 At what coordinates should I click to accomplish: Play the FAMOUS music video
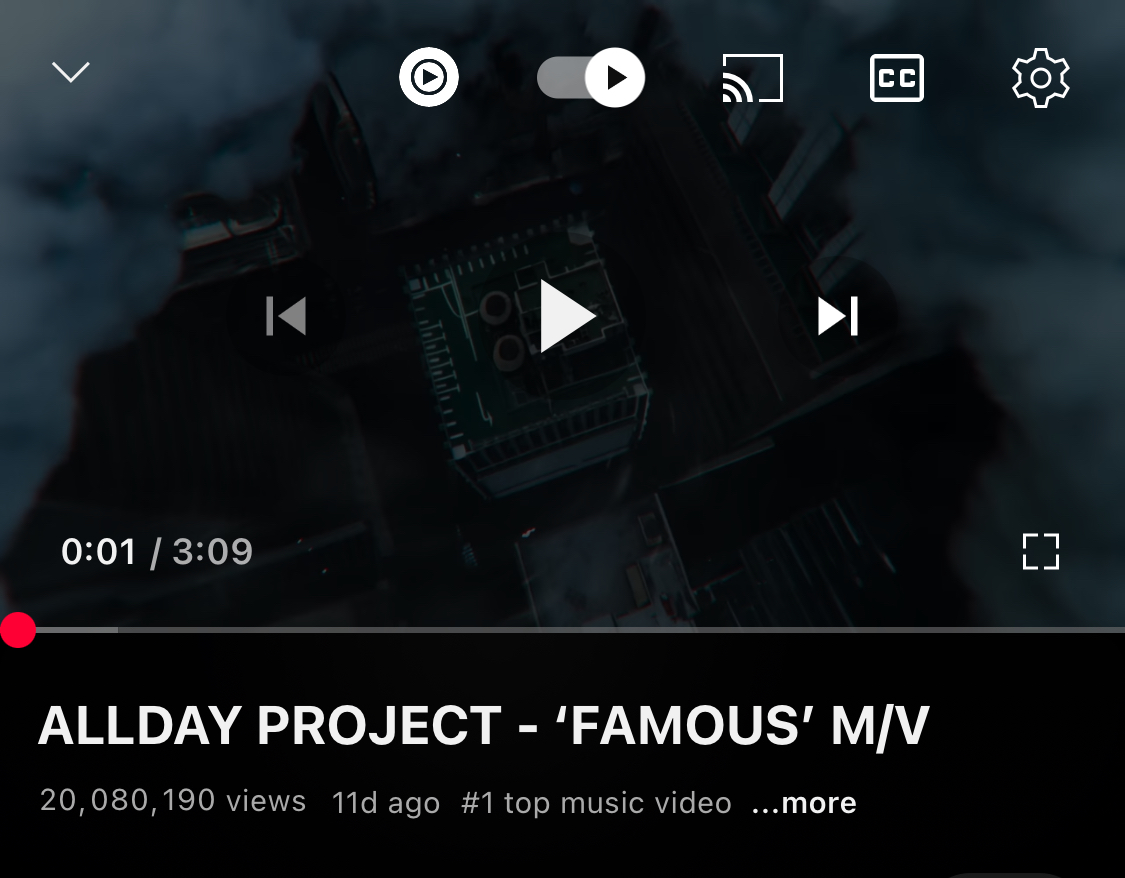[x=567, y=316]
